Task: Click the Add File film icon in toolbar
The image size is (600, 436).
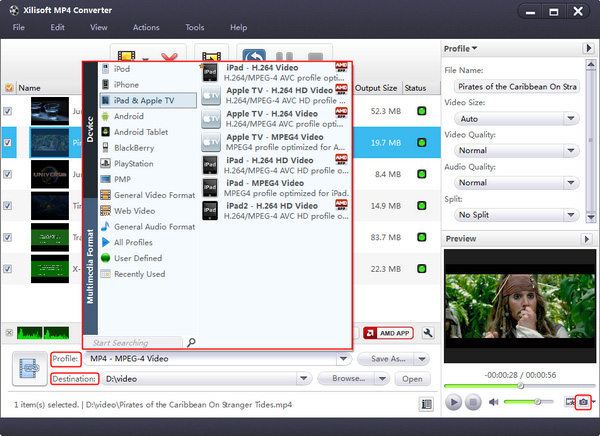Action: click(x=127, y=56)
